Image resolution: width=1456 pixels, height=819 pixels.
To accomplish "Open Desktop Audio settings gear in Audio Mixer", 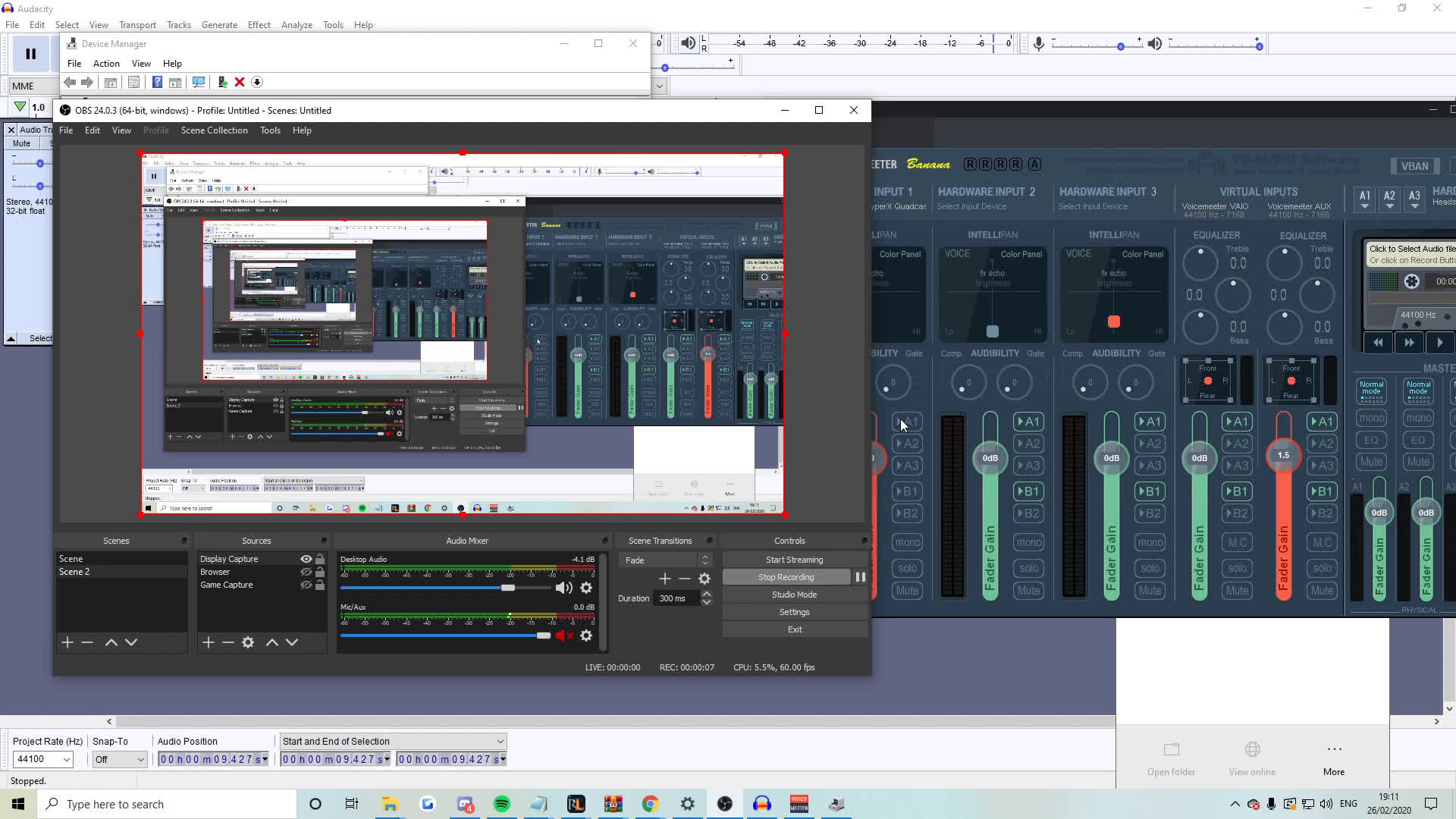I will coord(586,588).
